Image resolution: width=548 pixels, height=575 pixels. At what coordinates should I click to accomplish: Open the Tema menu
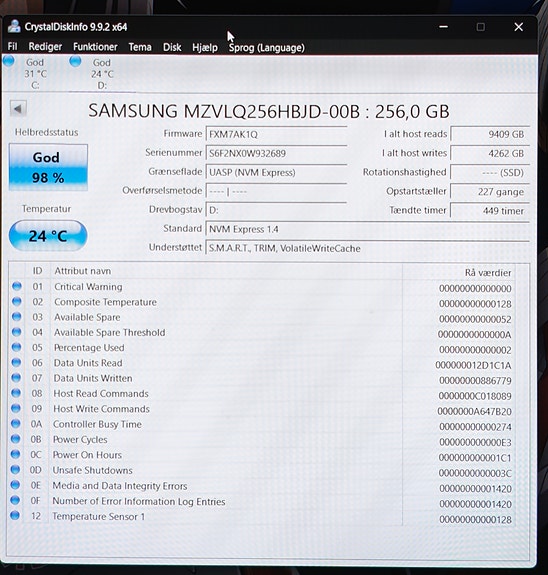140,47
